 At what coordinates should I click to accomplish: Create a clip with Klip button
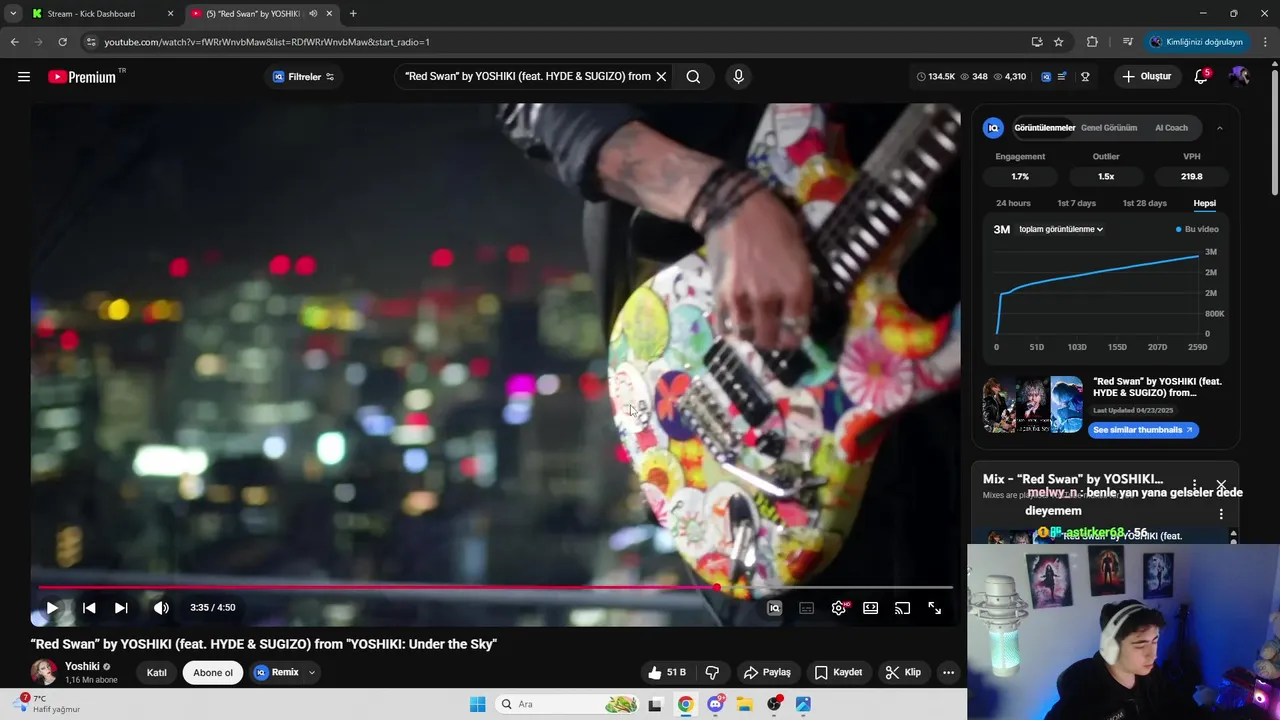903,673
